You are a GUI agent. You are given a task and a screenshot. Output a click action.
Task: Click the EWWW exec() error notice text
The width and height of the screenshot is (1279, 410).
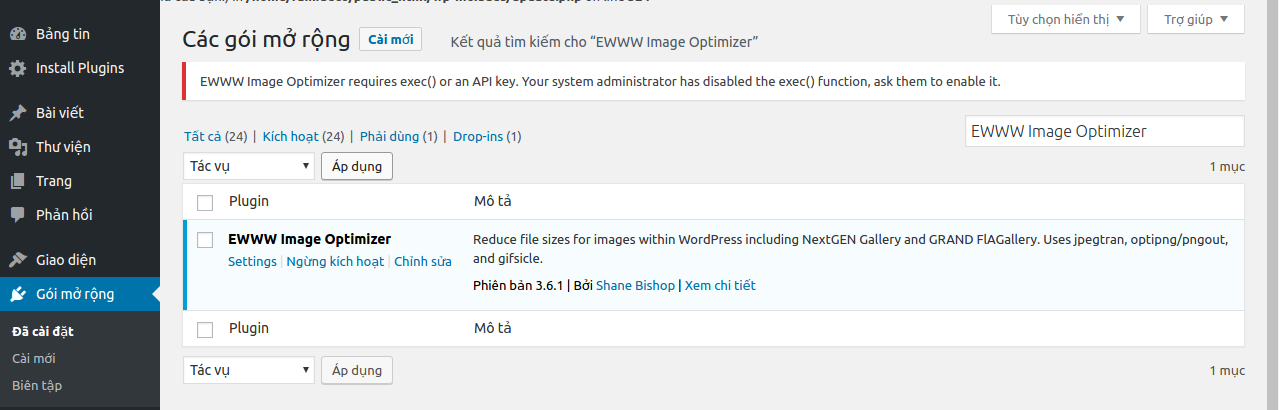click(x=600, y=81)
